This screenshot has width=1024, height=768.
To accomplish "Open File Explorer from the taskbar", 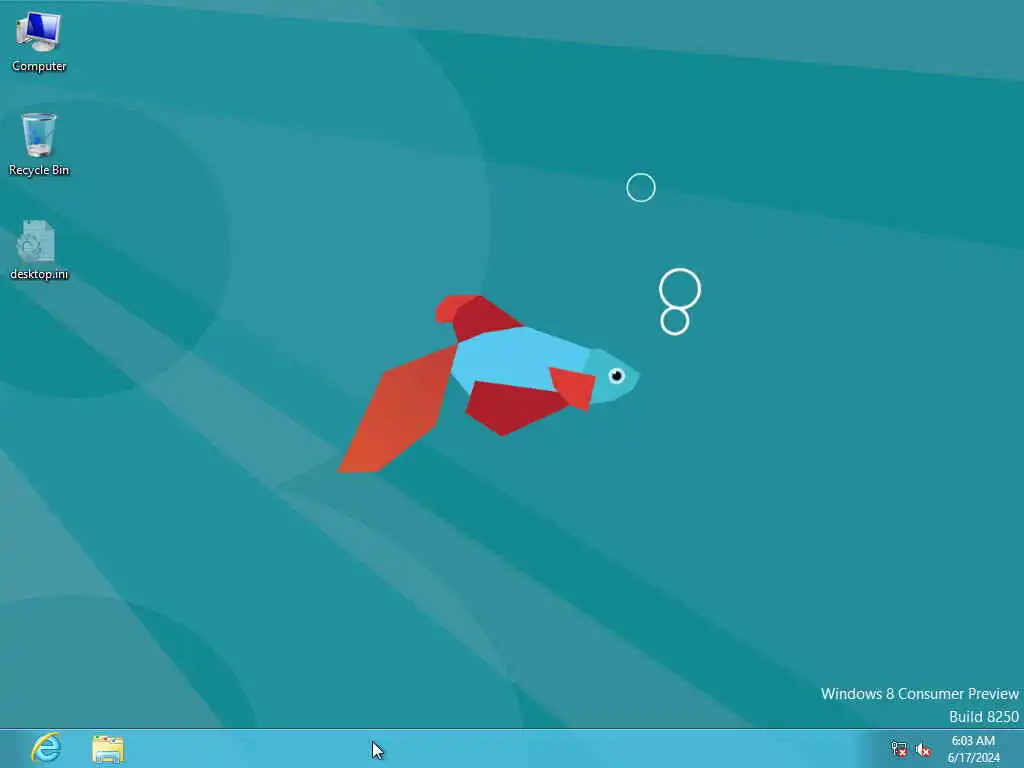I will (108, 749).
